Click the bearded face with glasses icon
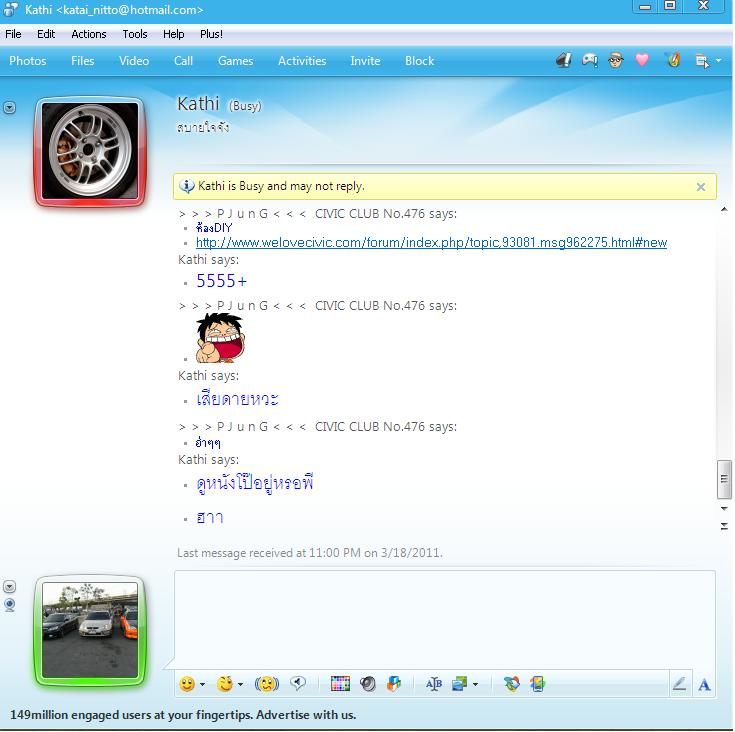 [x=616, y=60]
